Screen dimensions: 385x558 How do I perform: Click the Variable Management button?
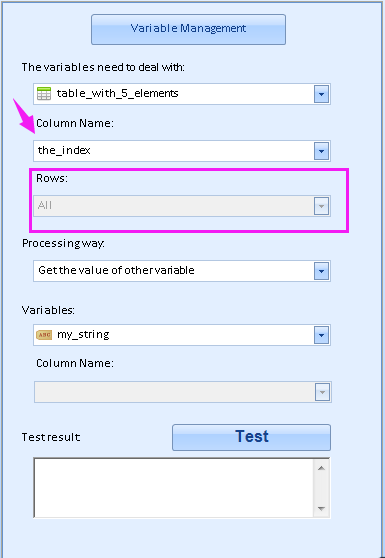188,29
